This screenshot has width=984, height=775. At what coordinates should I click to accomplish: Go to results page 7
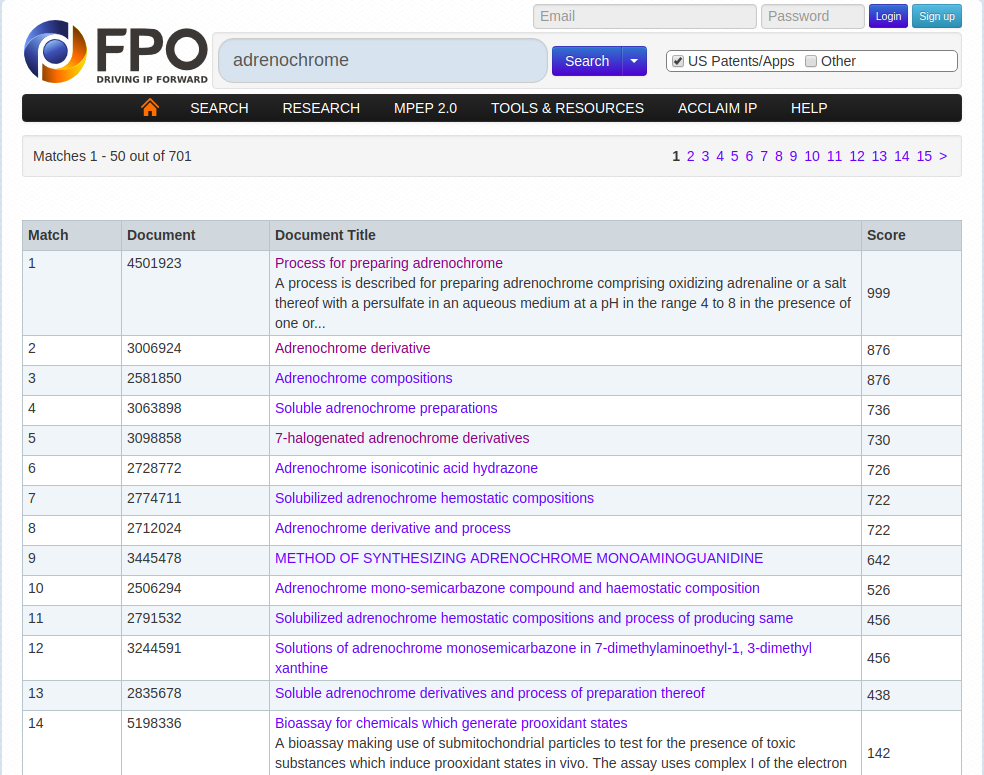[x=764, y=156]
